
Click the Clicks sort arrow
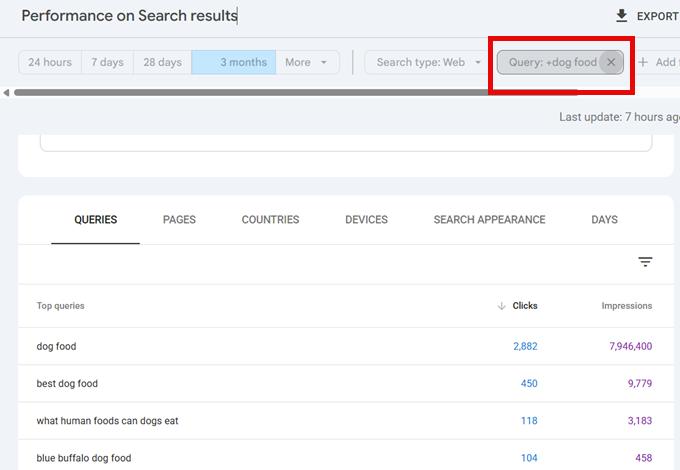pos(501,306)
